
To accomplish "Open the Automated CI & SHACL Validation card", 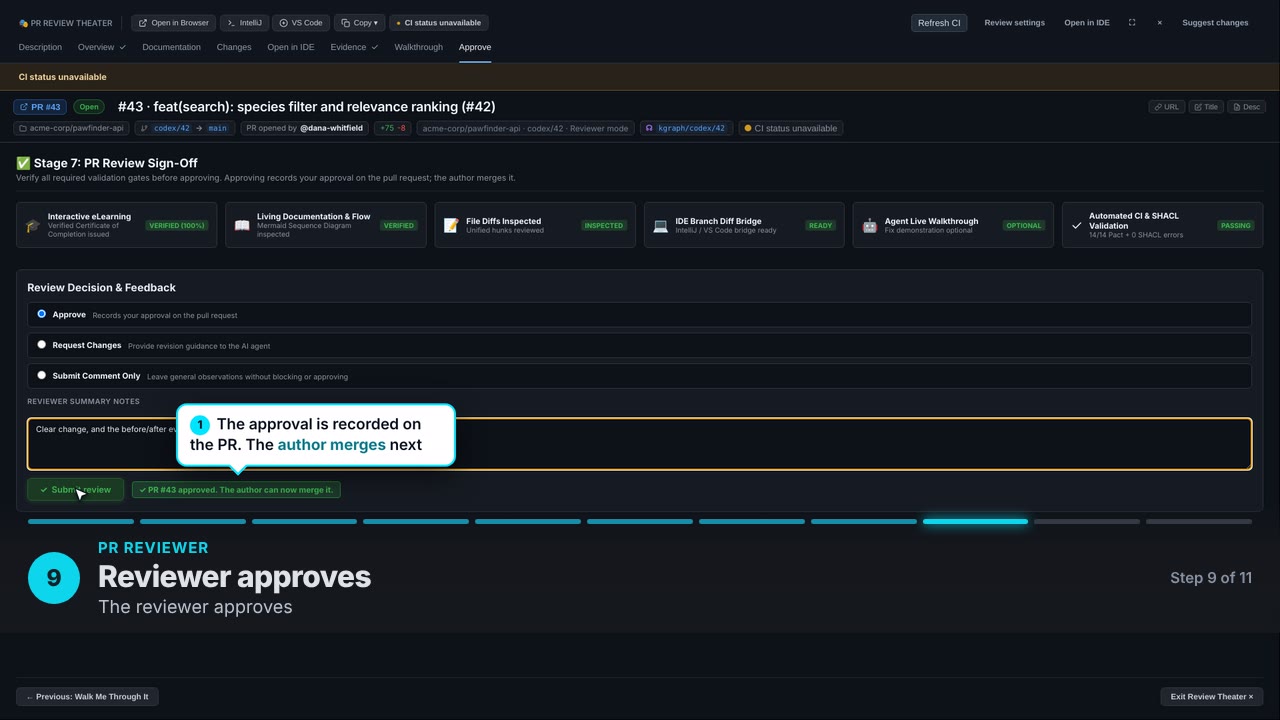I will (x=1162, y=225).
